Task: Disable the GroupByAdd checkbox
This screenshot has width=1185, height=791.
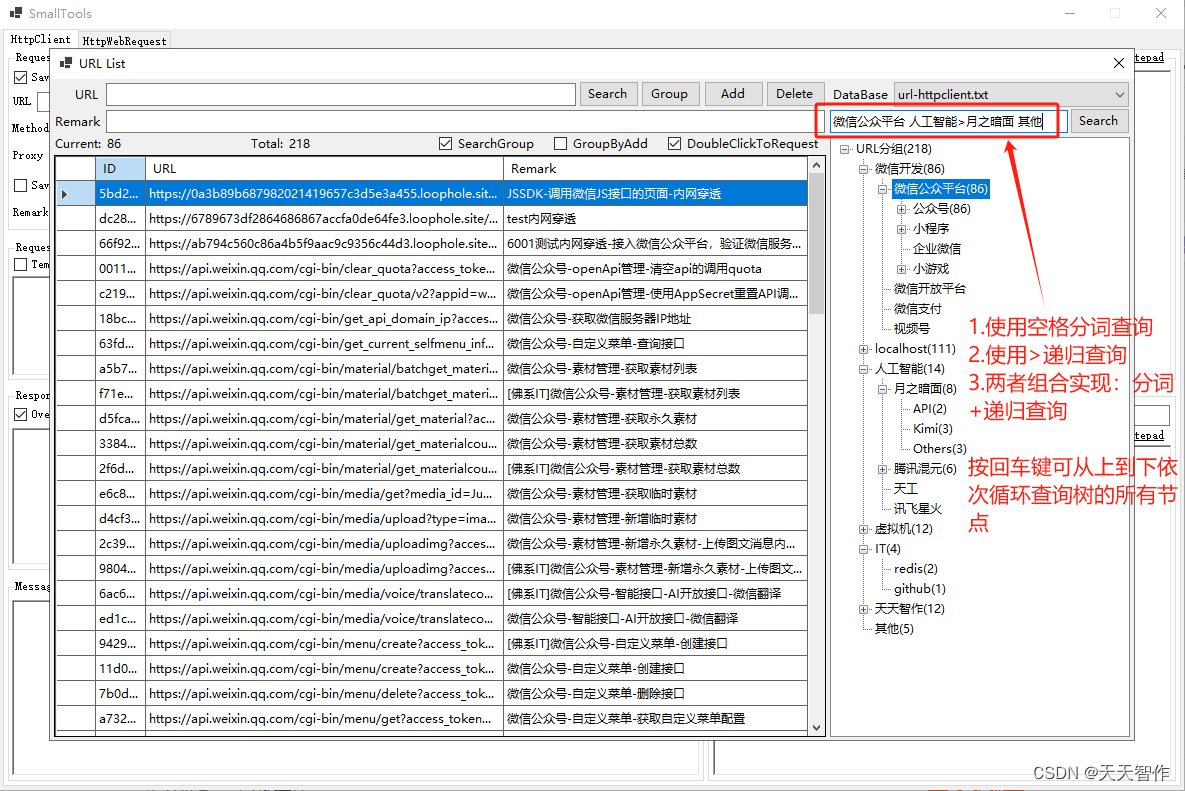Action: [561, 143]
